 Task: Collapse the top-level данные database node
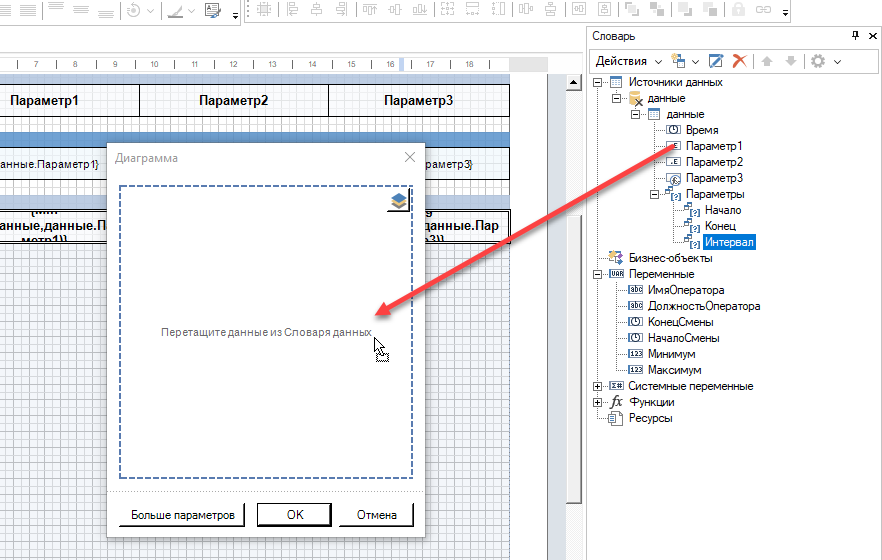616,98
